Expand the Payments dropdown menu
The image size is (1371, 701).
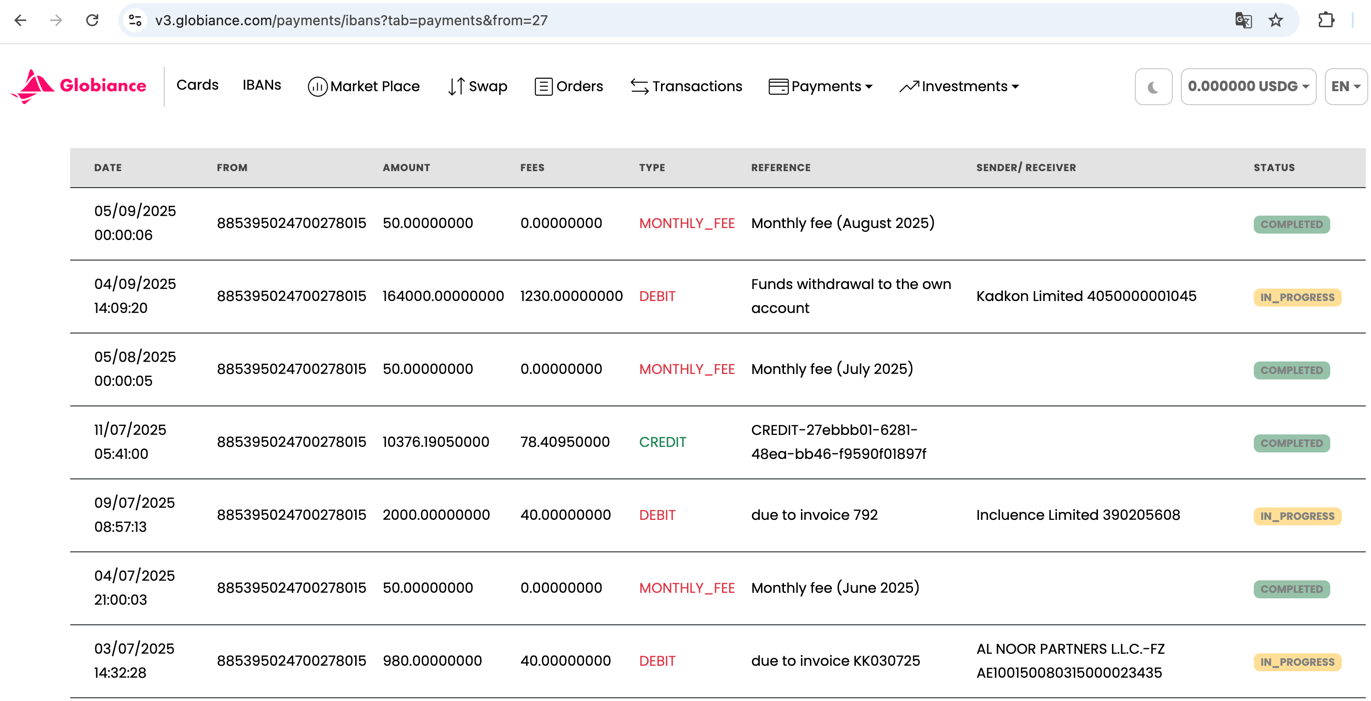(x=820, y=87)
